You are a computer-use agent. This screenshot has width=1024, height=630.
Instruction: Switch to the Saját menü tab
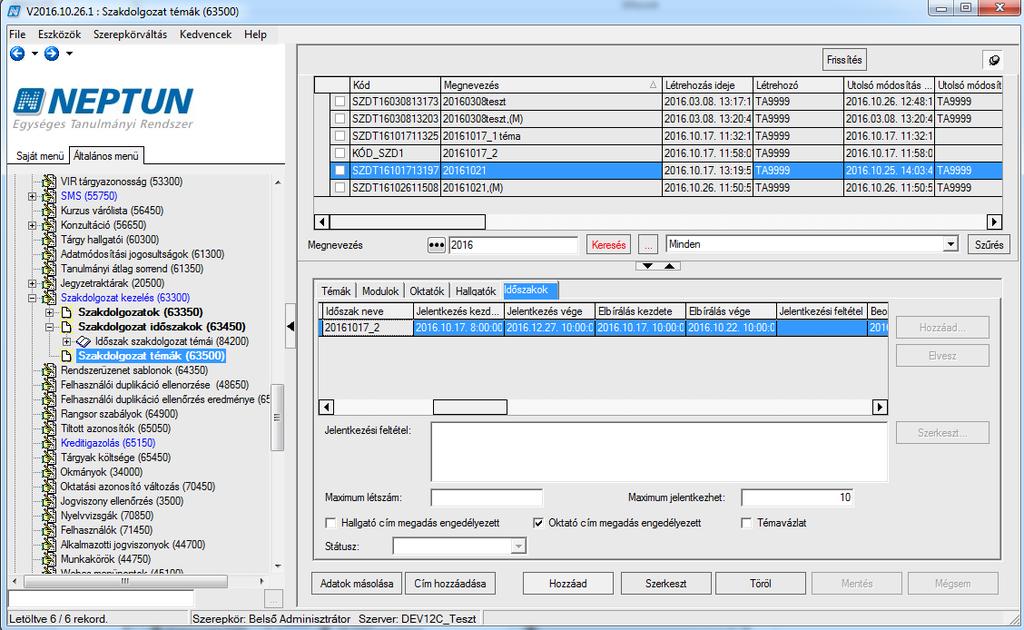40,156
